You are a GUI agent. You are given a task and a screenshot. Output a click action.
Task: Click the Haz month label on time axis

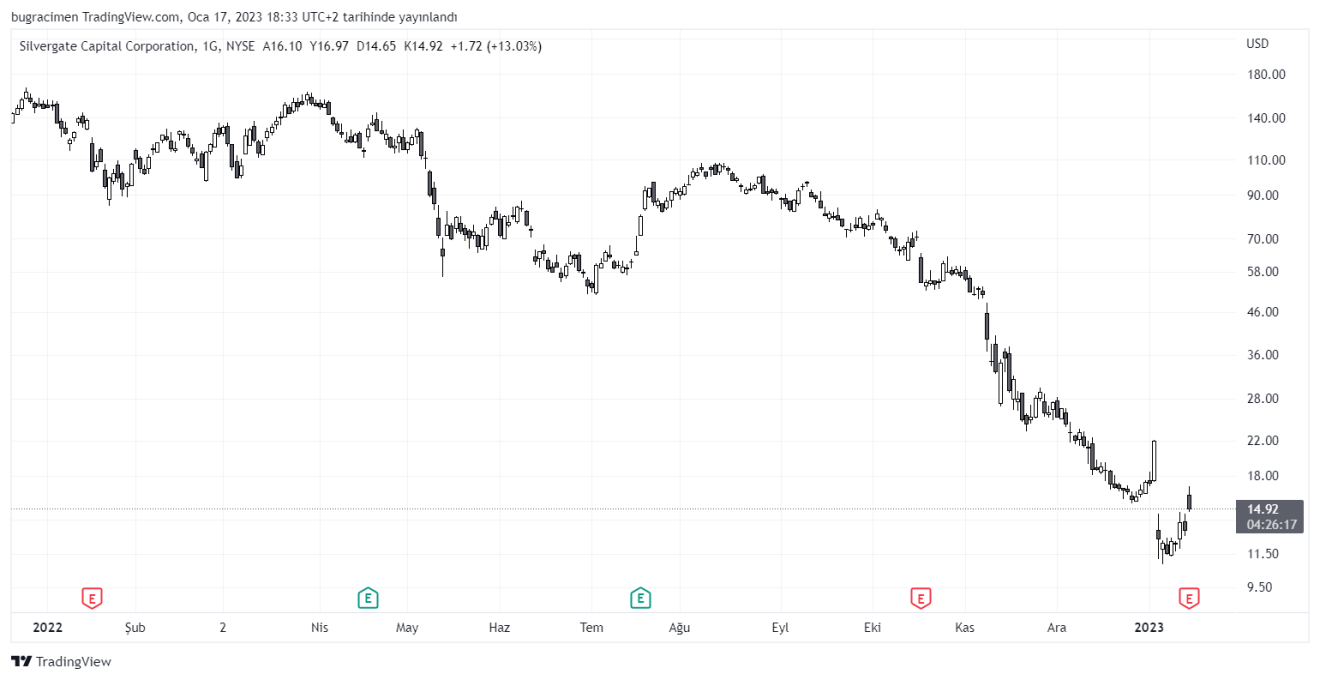click(x=499, y=628)
